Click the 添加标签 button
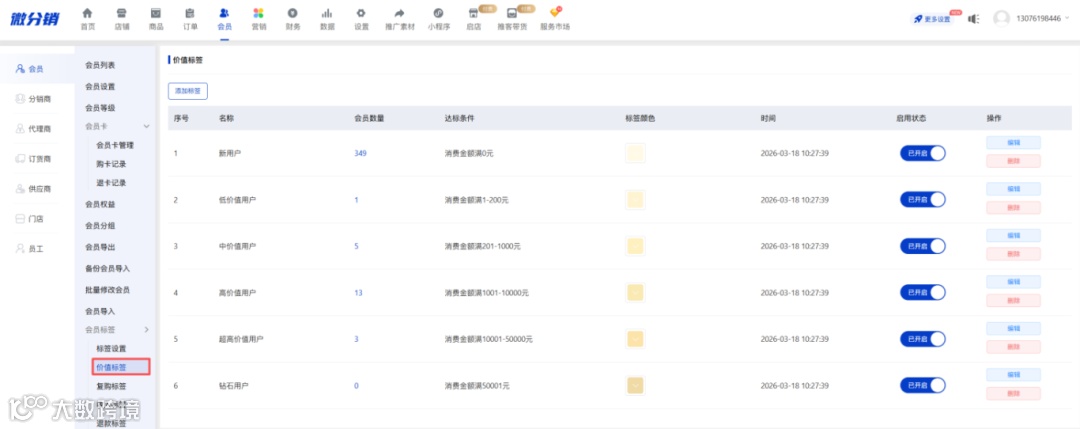The image size is (1080, 429). click(x=187, y=91)
